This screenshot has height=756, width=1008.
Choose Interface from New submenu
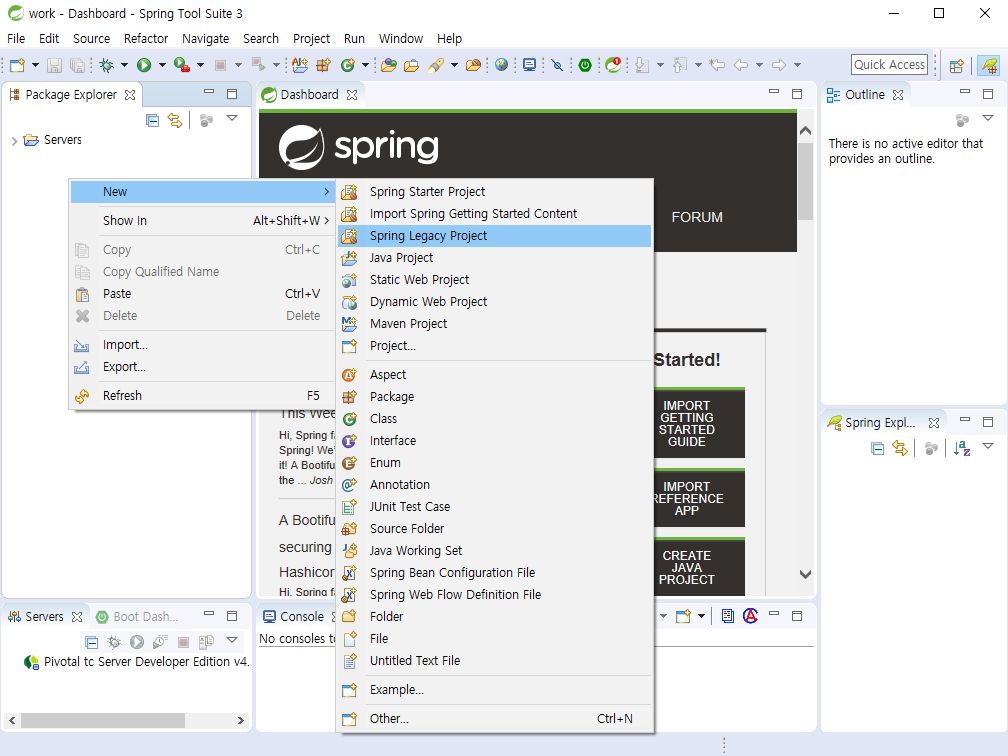(494, 440)
